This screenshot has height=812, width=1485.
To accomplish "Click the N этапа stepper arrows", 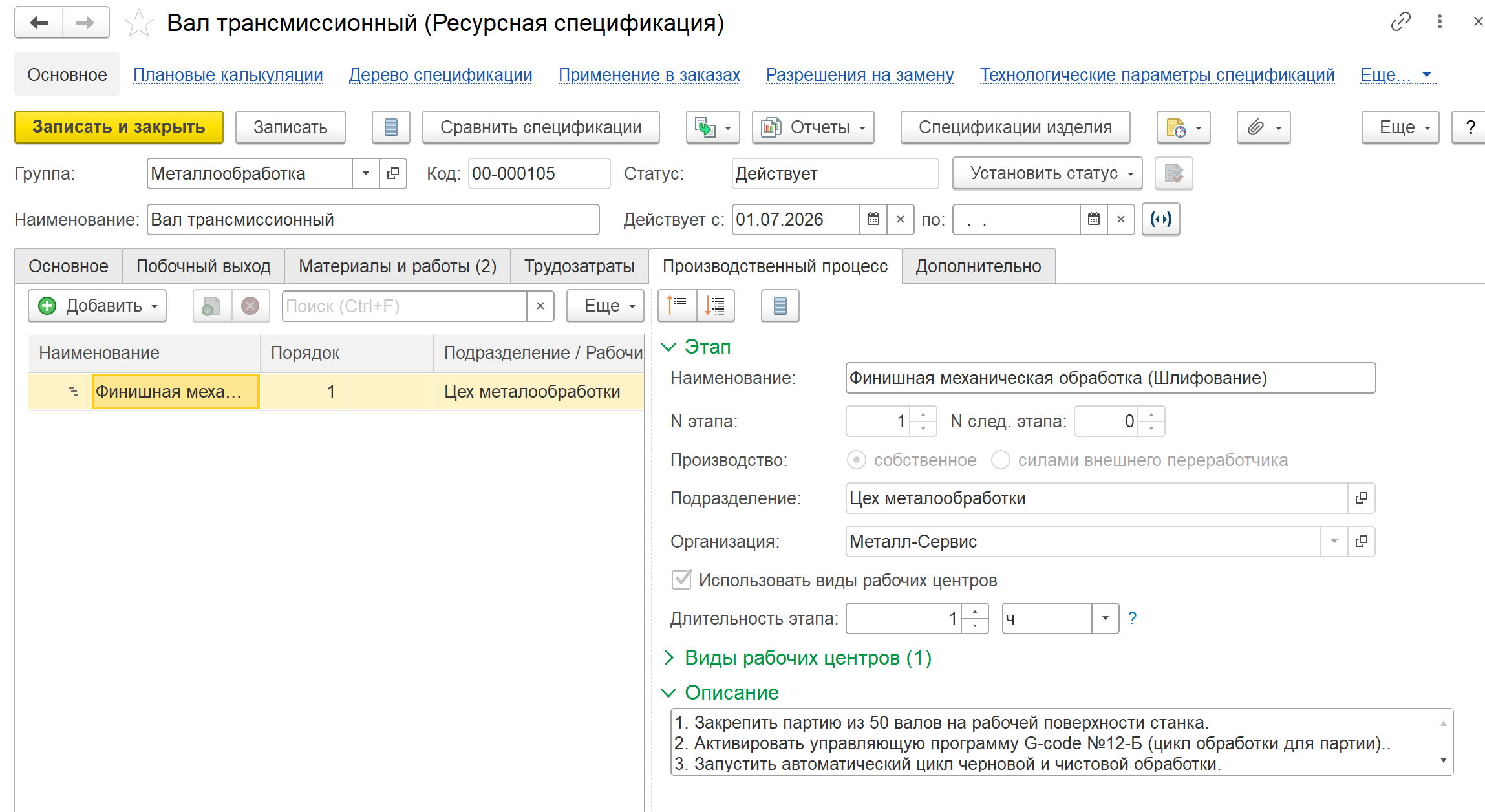I will 923,421.
